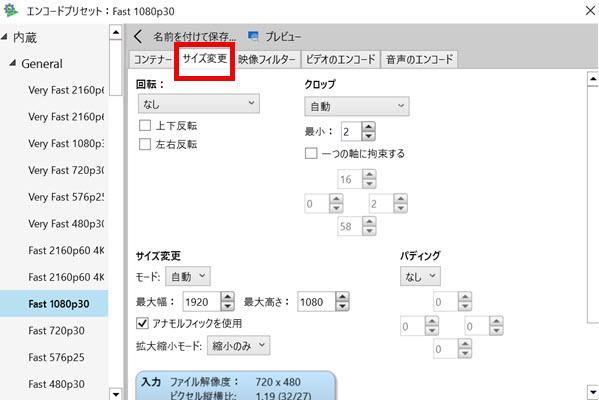
Task: Collapse the General preset folder
Action: point(13,63)
